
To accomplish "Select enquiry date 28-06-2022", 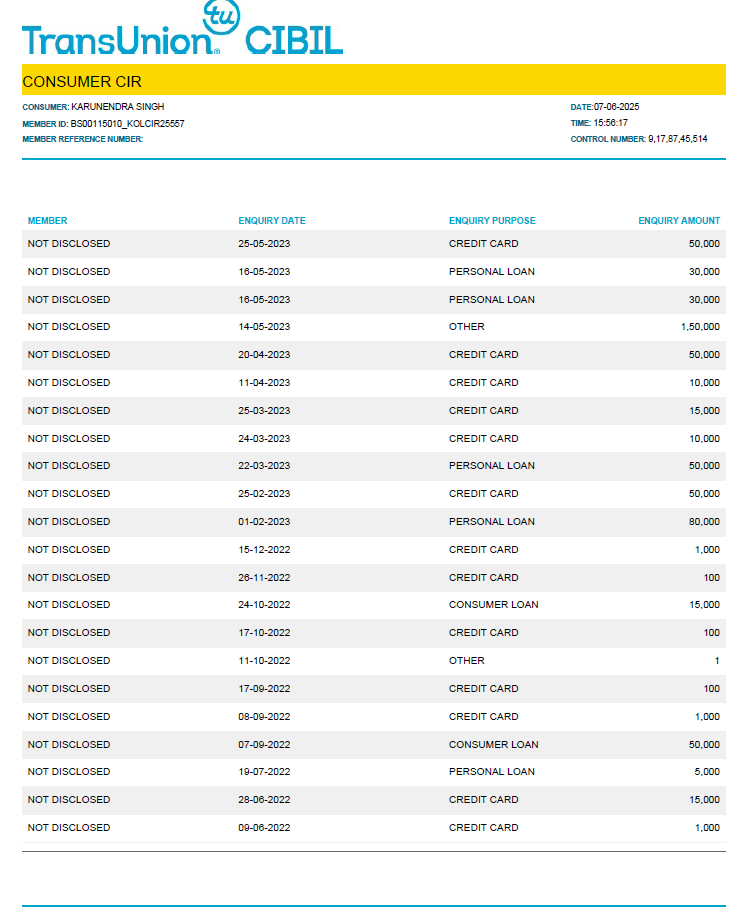I will (264, 799).
